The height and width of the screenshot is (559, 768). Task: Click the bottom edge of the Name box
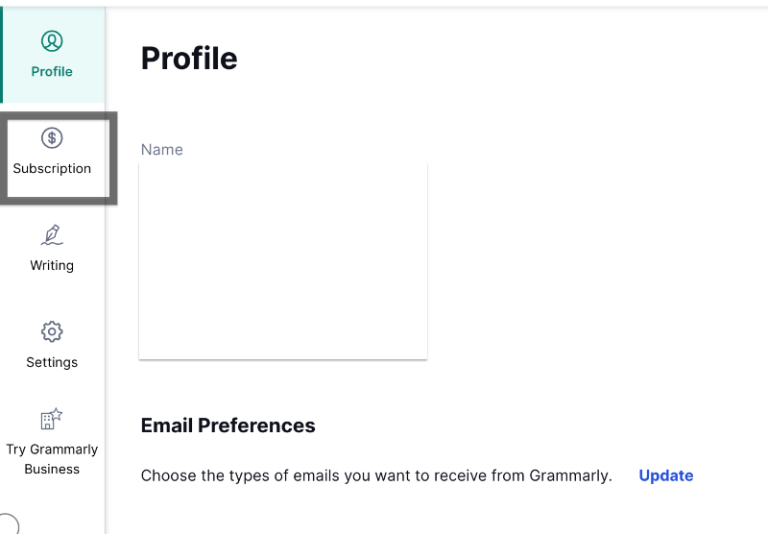283,357
